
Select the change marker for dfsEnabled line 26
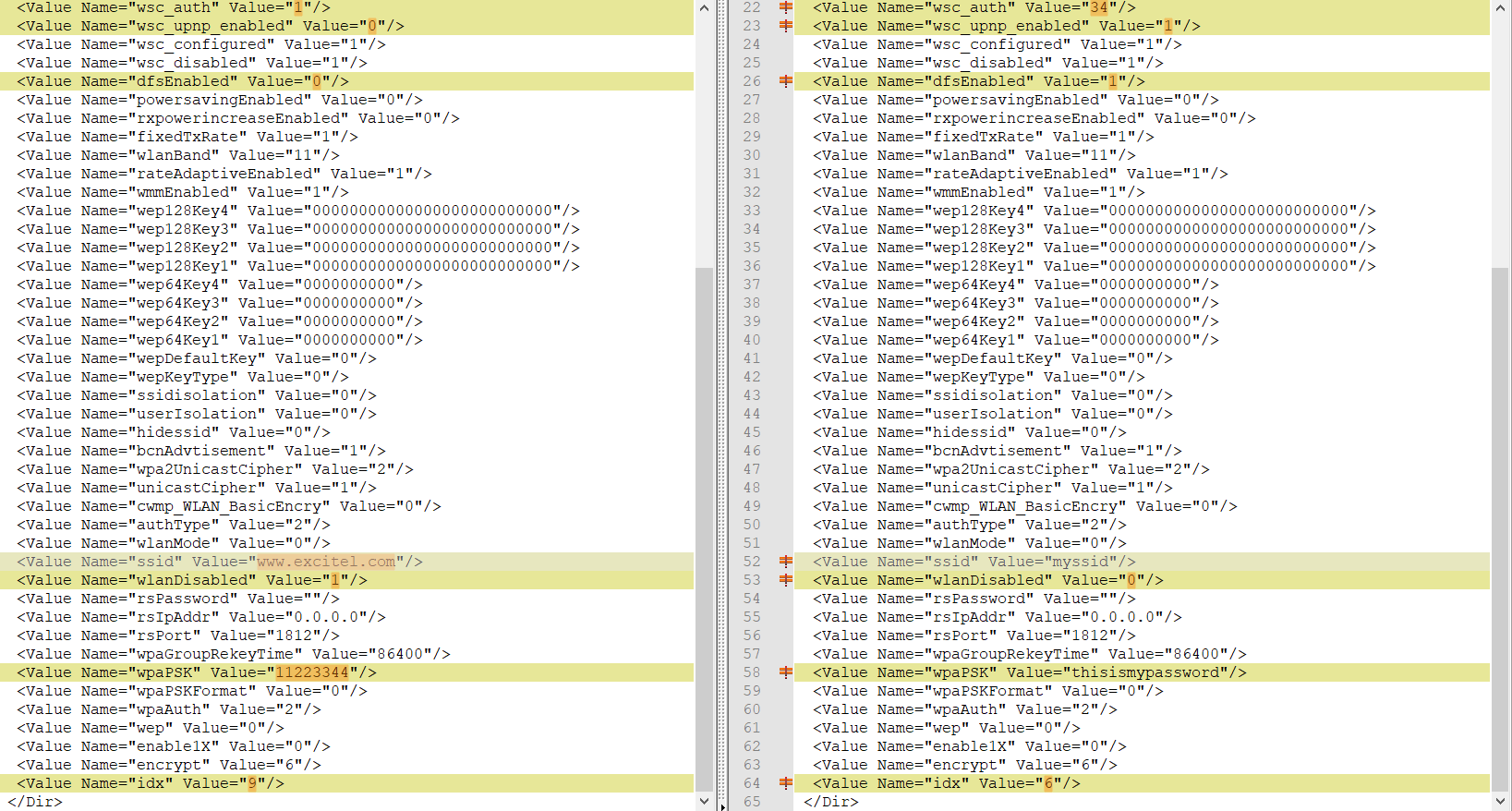(785, 81)
